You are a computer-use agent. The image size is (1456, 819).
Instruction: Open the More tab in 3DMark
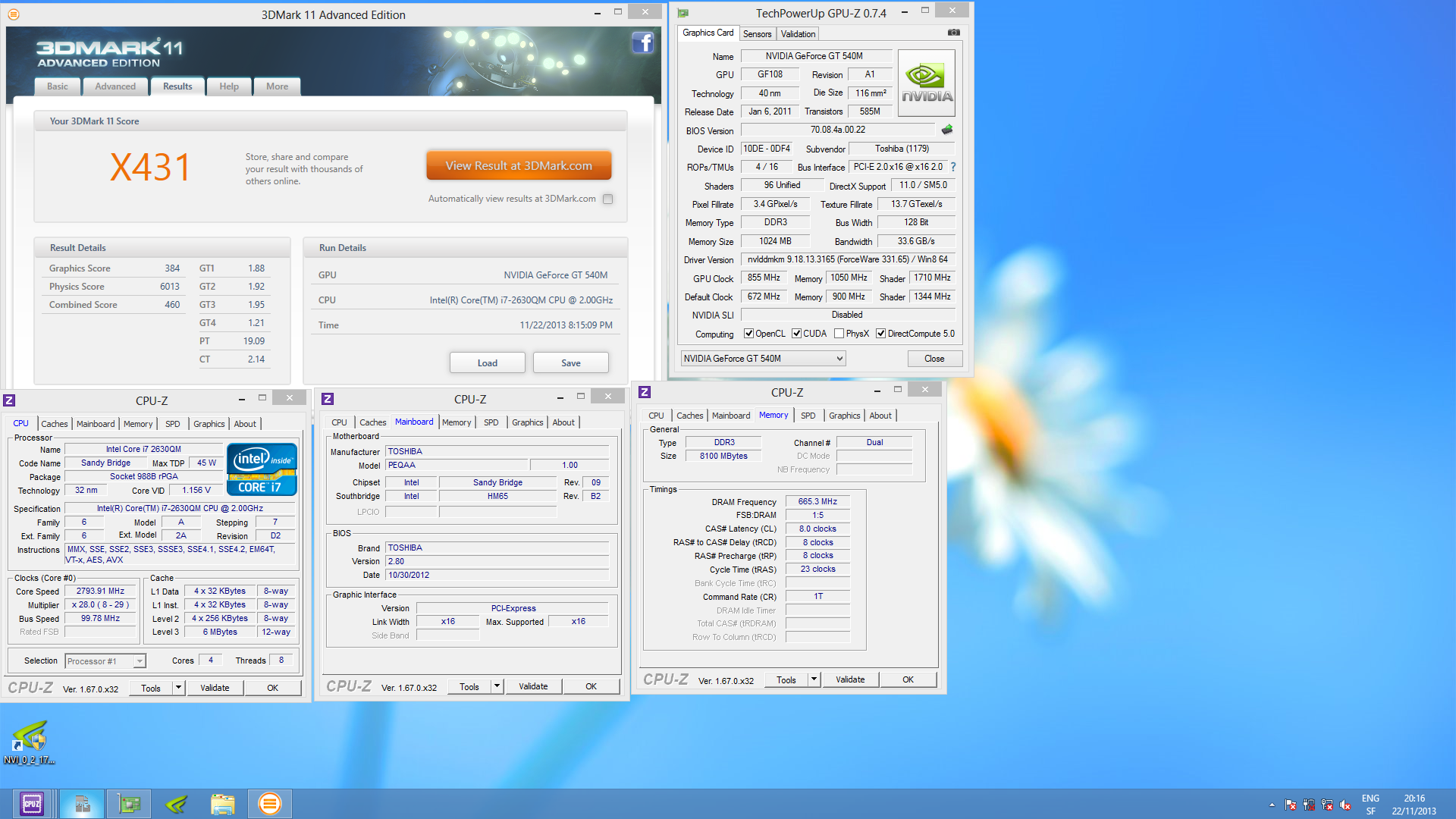tap(277, 86)
